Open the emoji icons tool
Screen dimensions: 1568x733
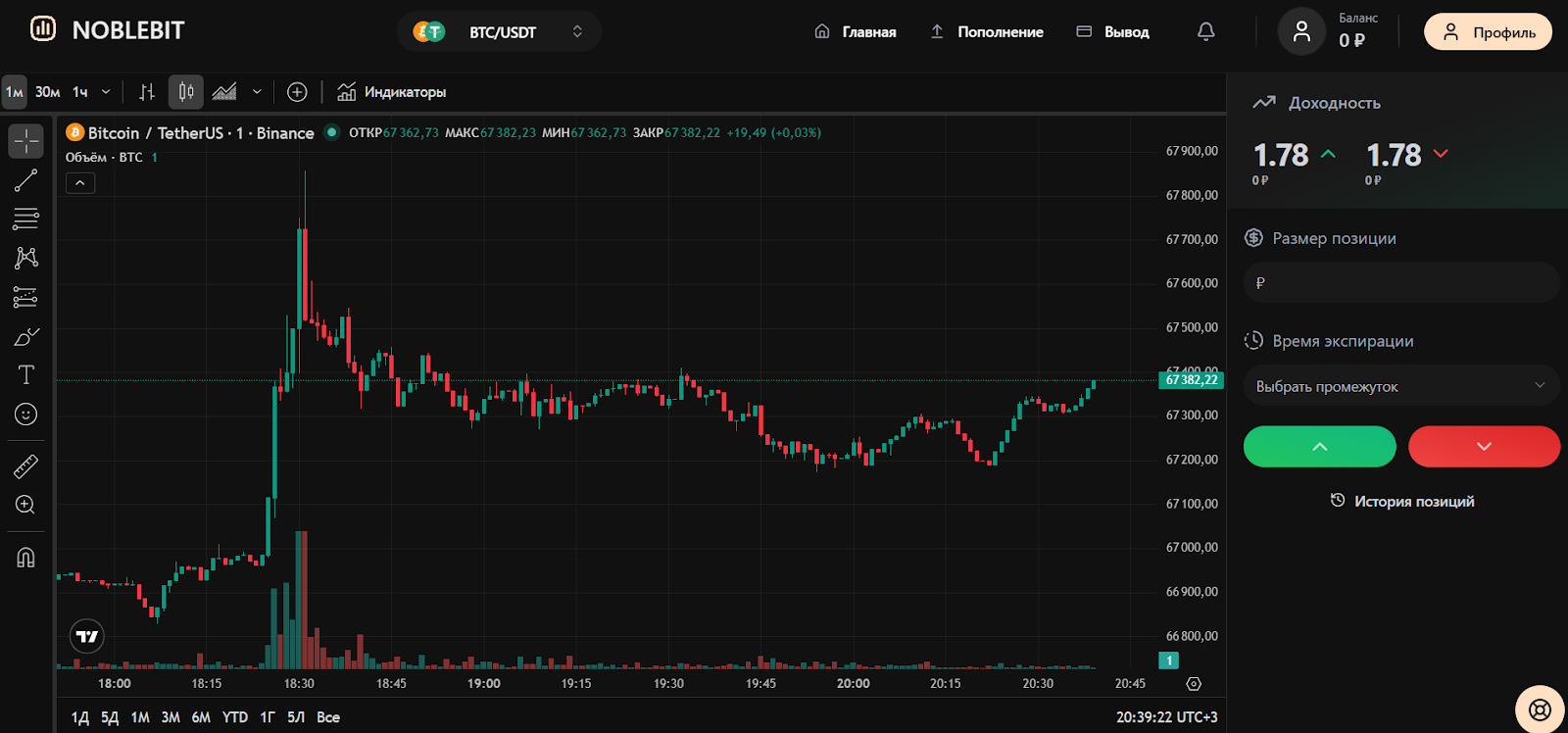point(26,415)
